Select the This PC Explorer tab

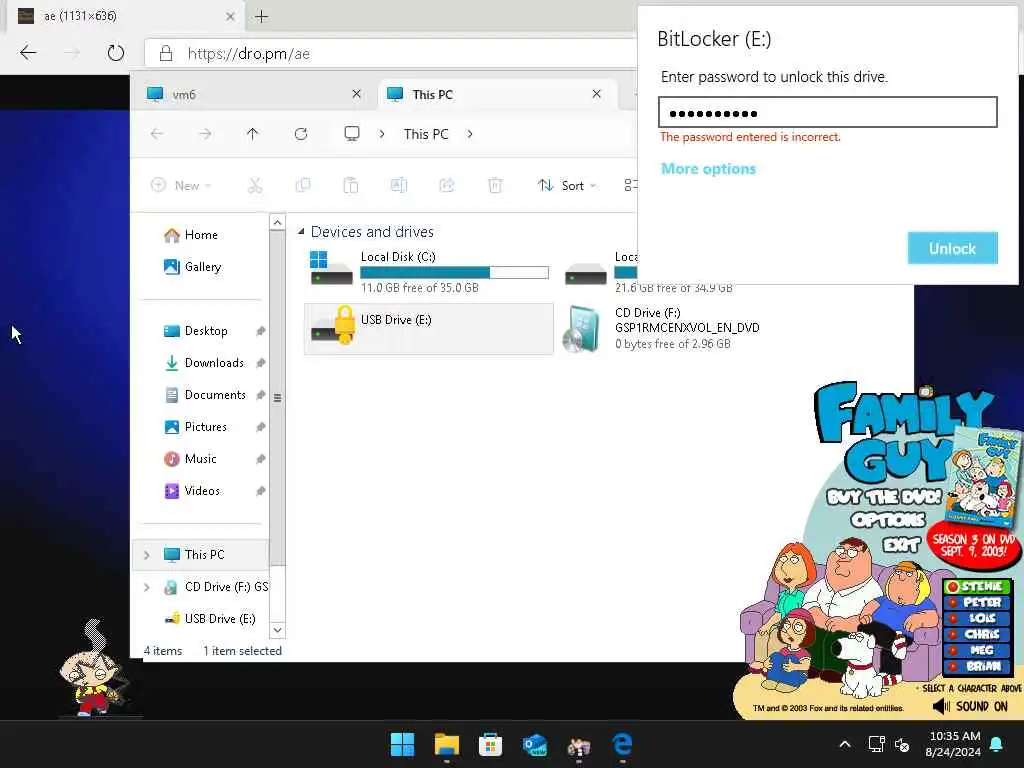click(x=496, y=95)
